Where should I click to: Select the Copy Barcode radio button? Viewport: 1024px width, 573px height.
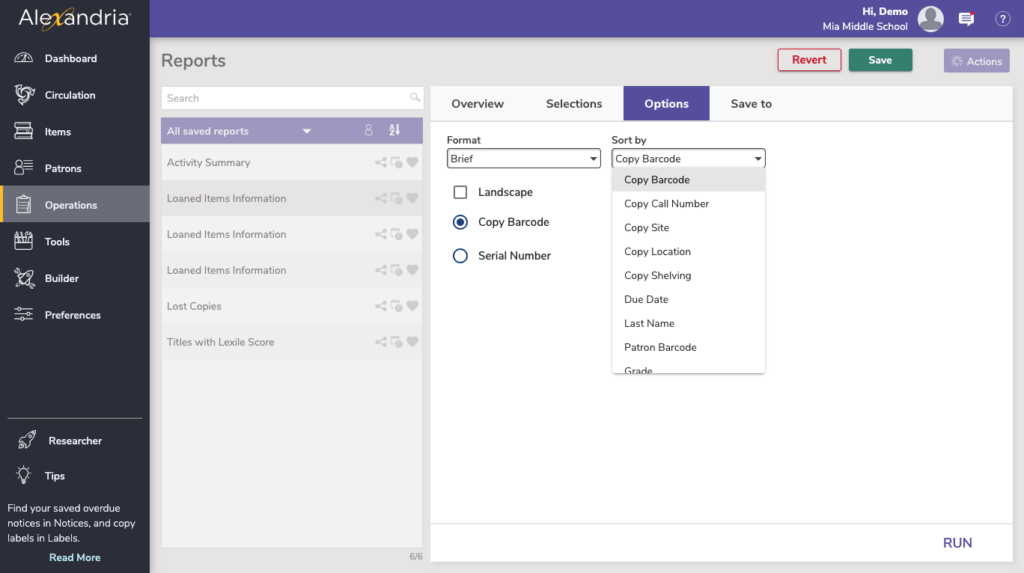click(x=460, y=222)
